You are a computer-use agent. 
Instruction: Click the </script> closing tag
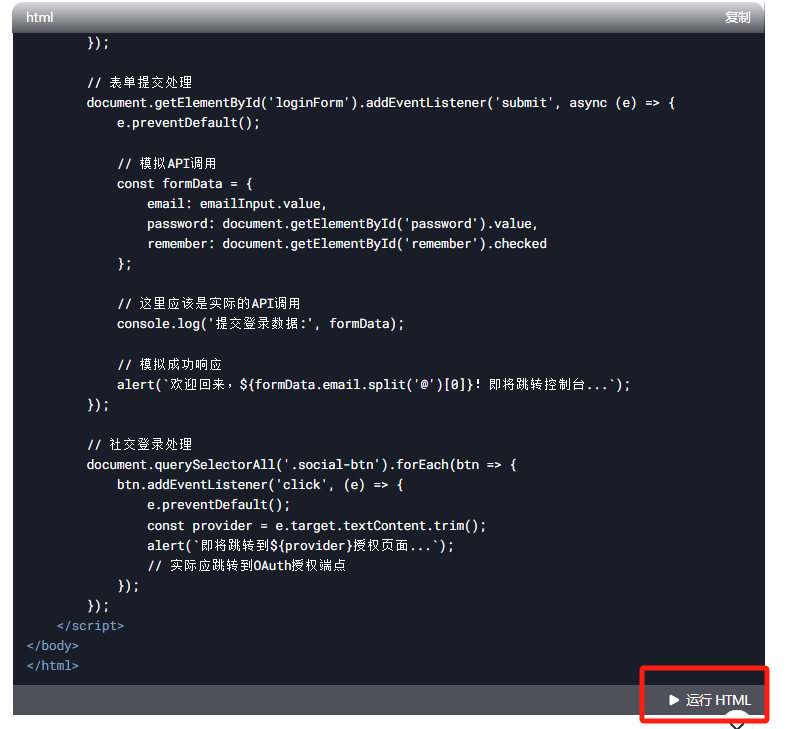[x=90, y=626]
